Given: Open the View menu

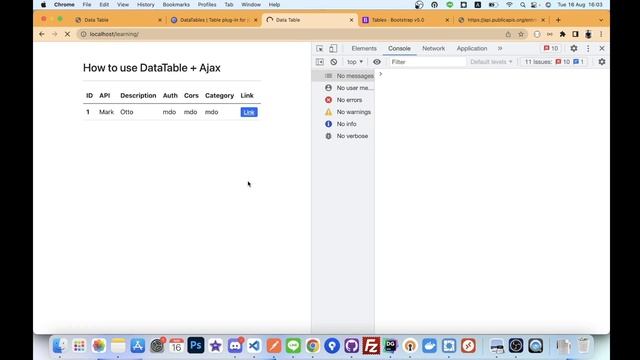Looking at the screenshot, I should (123, 5).
